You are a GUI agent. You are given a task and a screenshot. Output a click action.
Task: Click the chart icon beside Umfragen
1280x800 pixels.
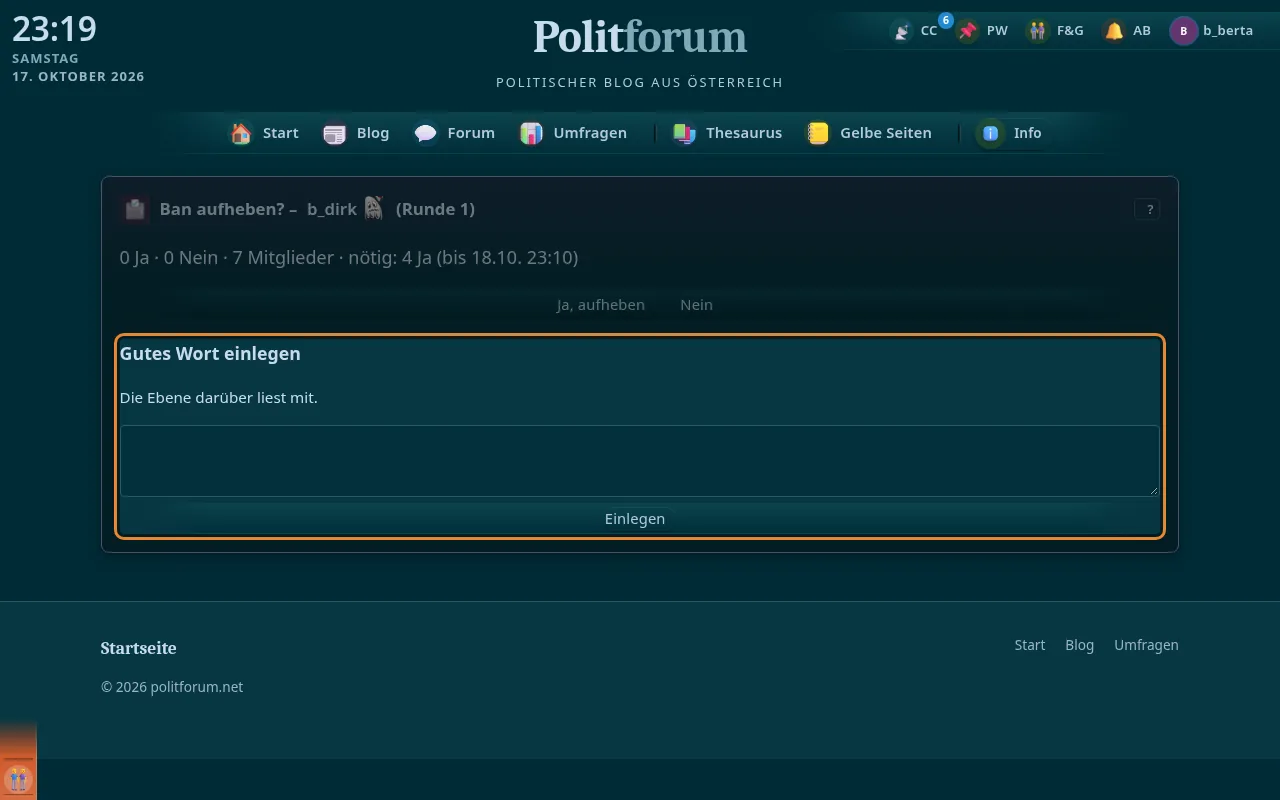(531, 133)
